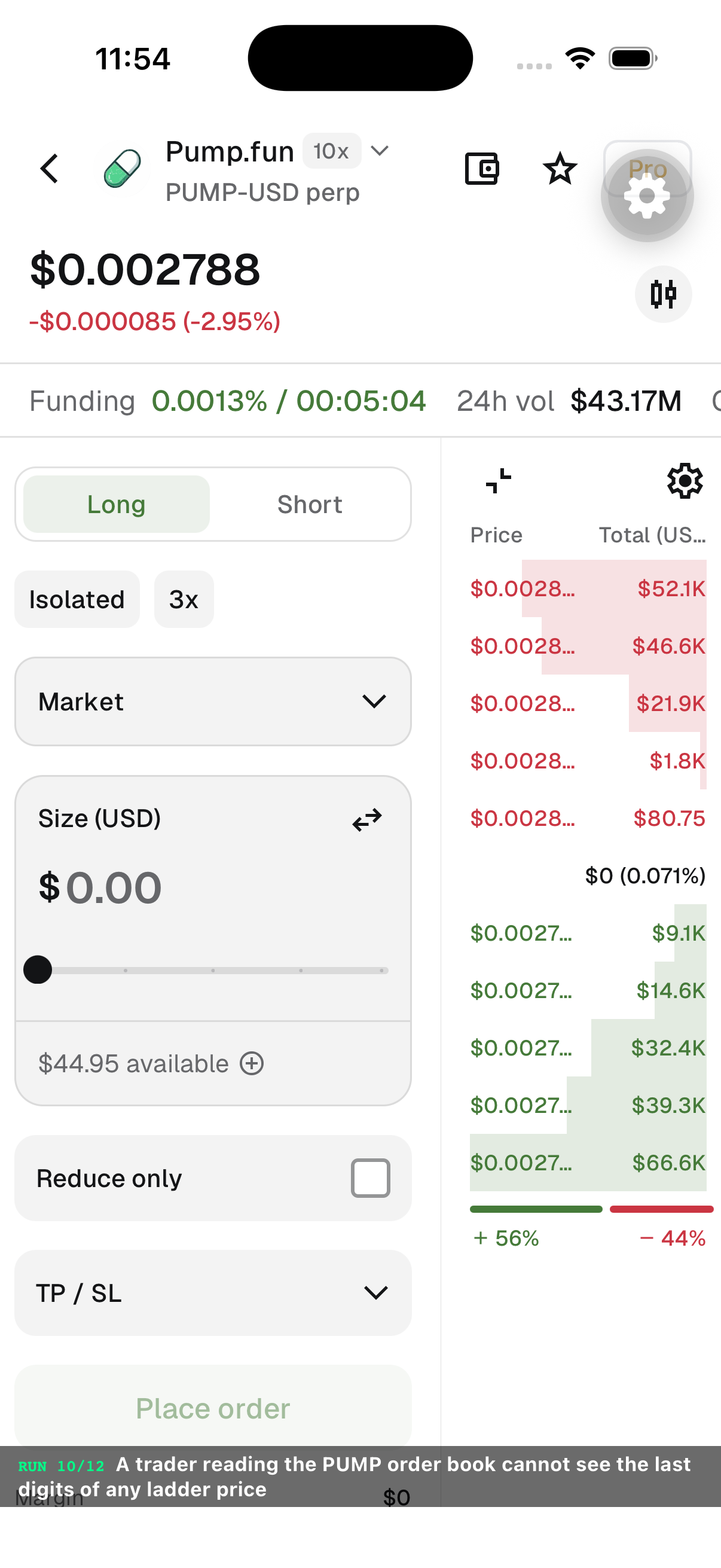
Task: Favorite the market with star icon
Action: (x=560, y=169)
